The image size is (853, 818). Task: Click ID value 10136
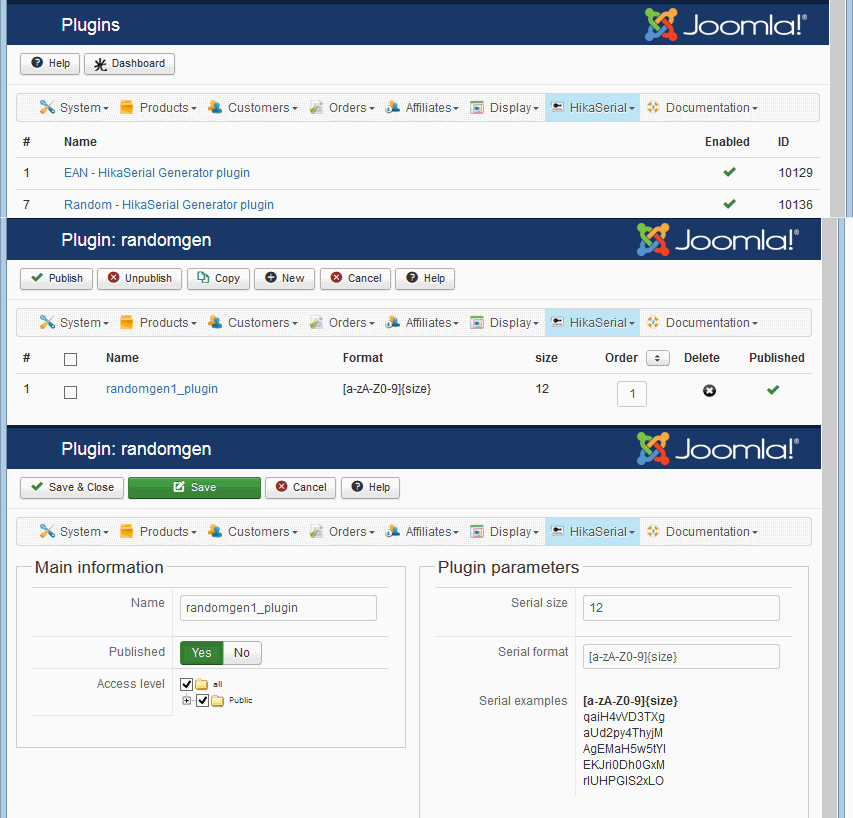coord(795,205)
